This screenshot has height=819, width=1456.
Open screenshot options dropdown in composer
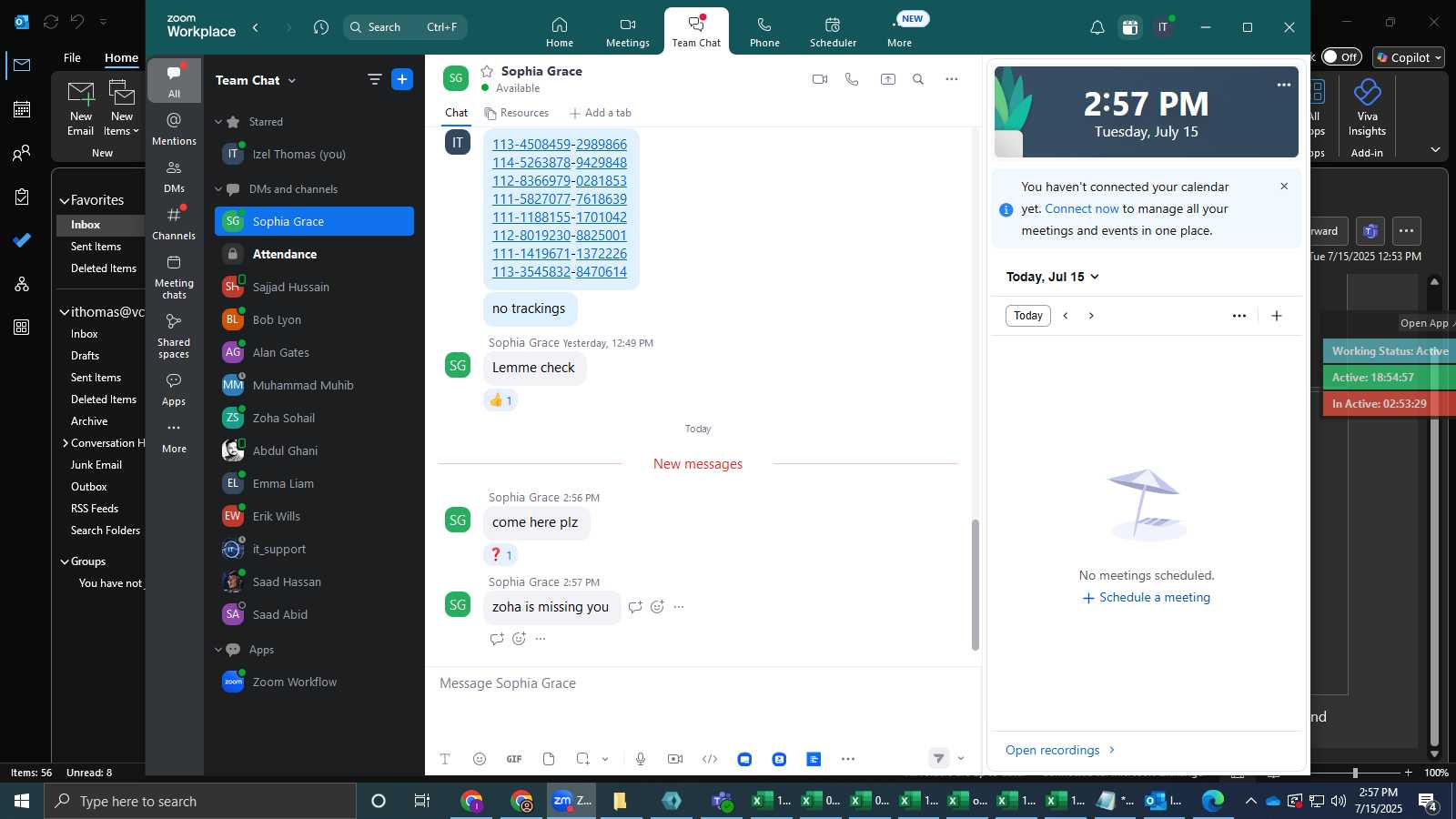(x=605, y=759)
